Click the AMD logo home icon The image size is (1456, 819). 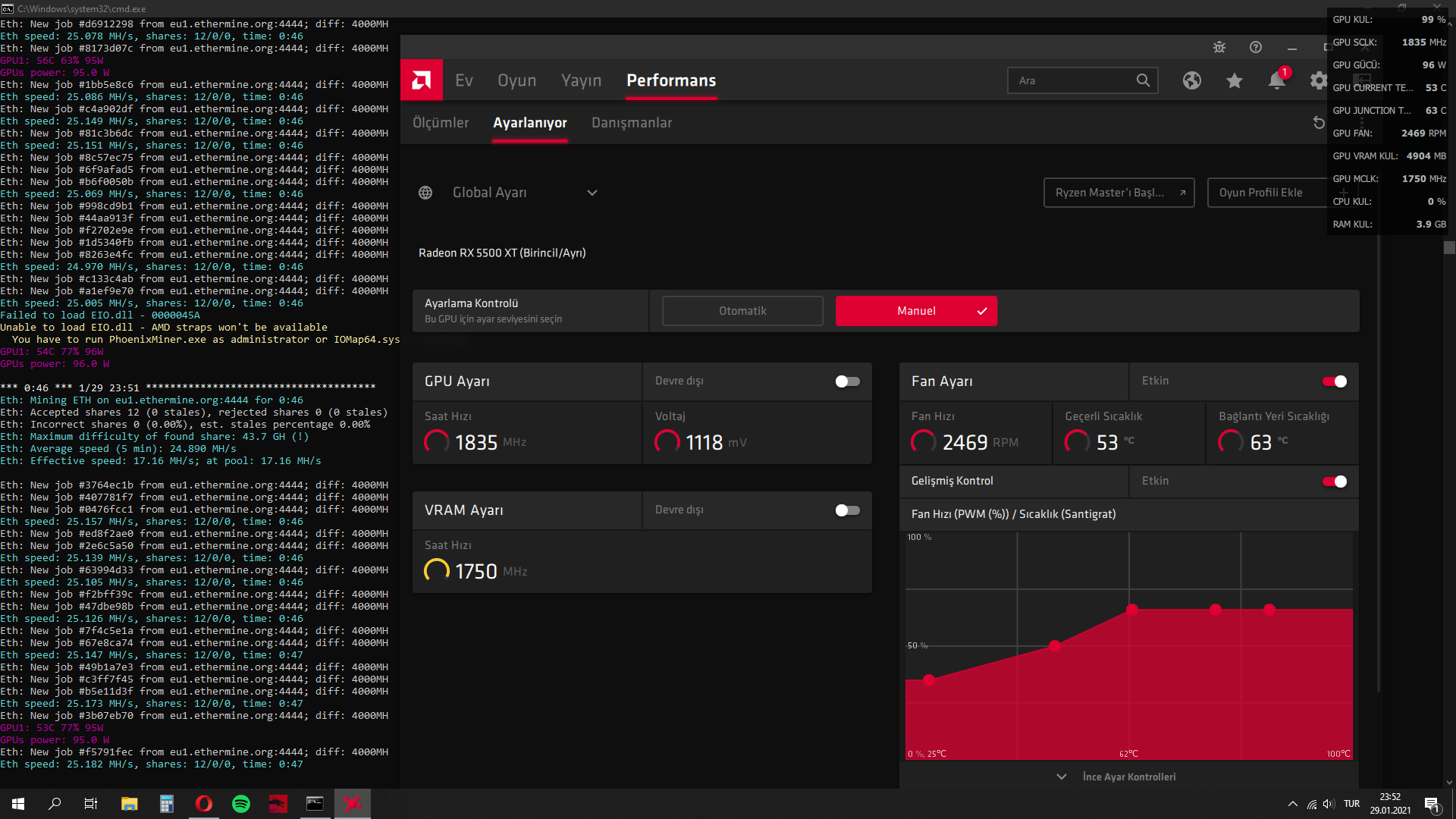pos(422,80)
